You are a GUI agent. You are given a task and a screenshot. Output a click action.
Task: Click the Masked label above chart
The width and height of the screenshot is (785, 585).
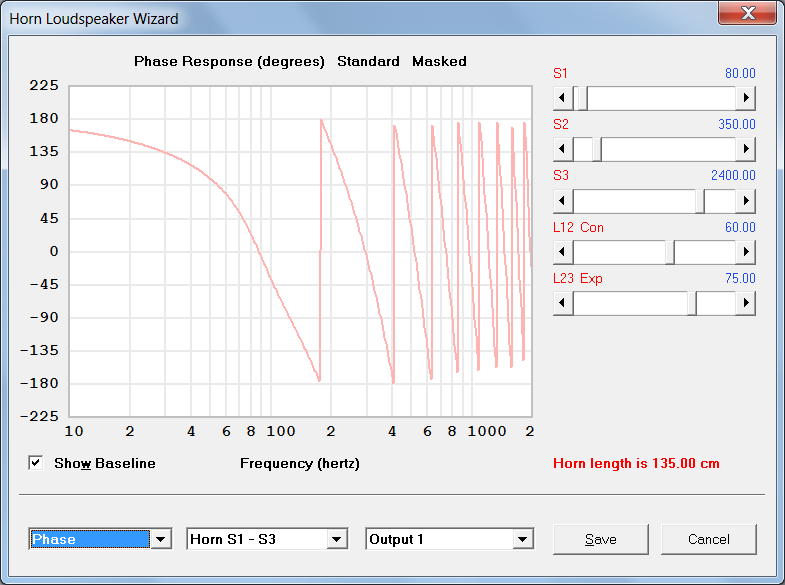(x=439, y=61)
